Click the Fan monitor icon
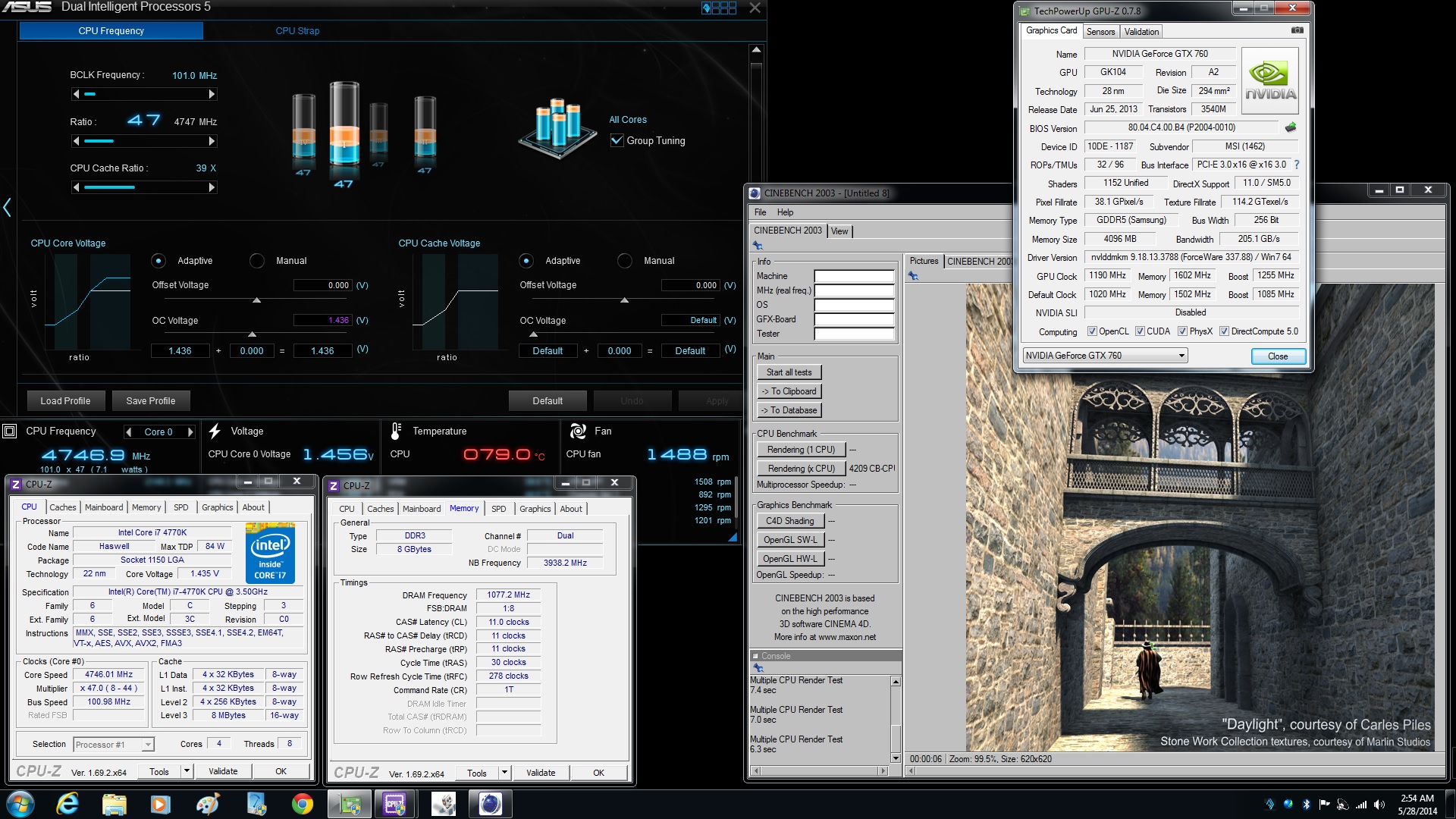Screen dimensions: 1456x819 (578, 431)
